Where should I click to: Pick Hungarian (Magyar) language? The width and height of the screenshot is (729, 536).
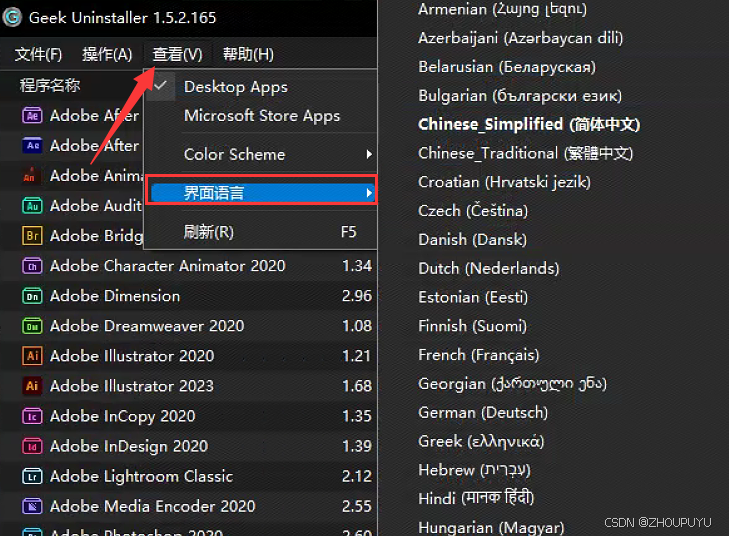pyautogui.click(x=491, y=528)
